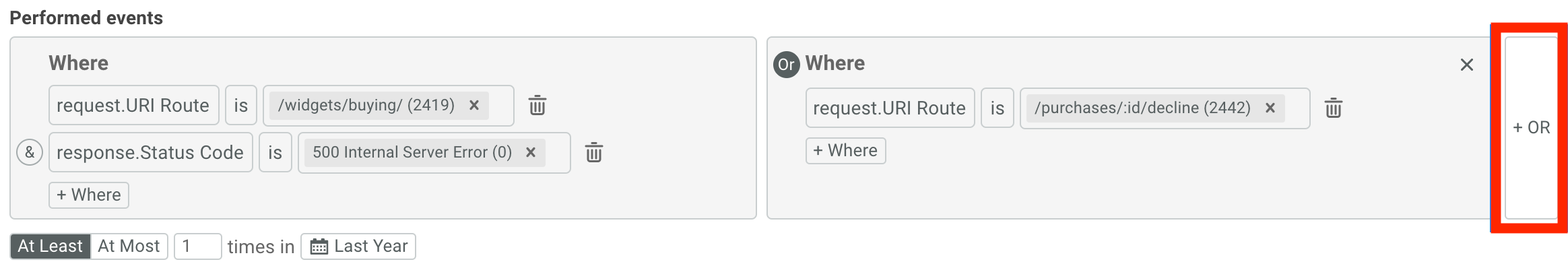Screen dimensions: 1568x268
Task: Add a Where clause in Or group
Action: 845,151
